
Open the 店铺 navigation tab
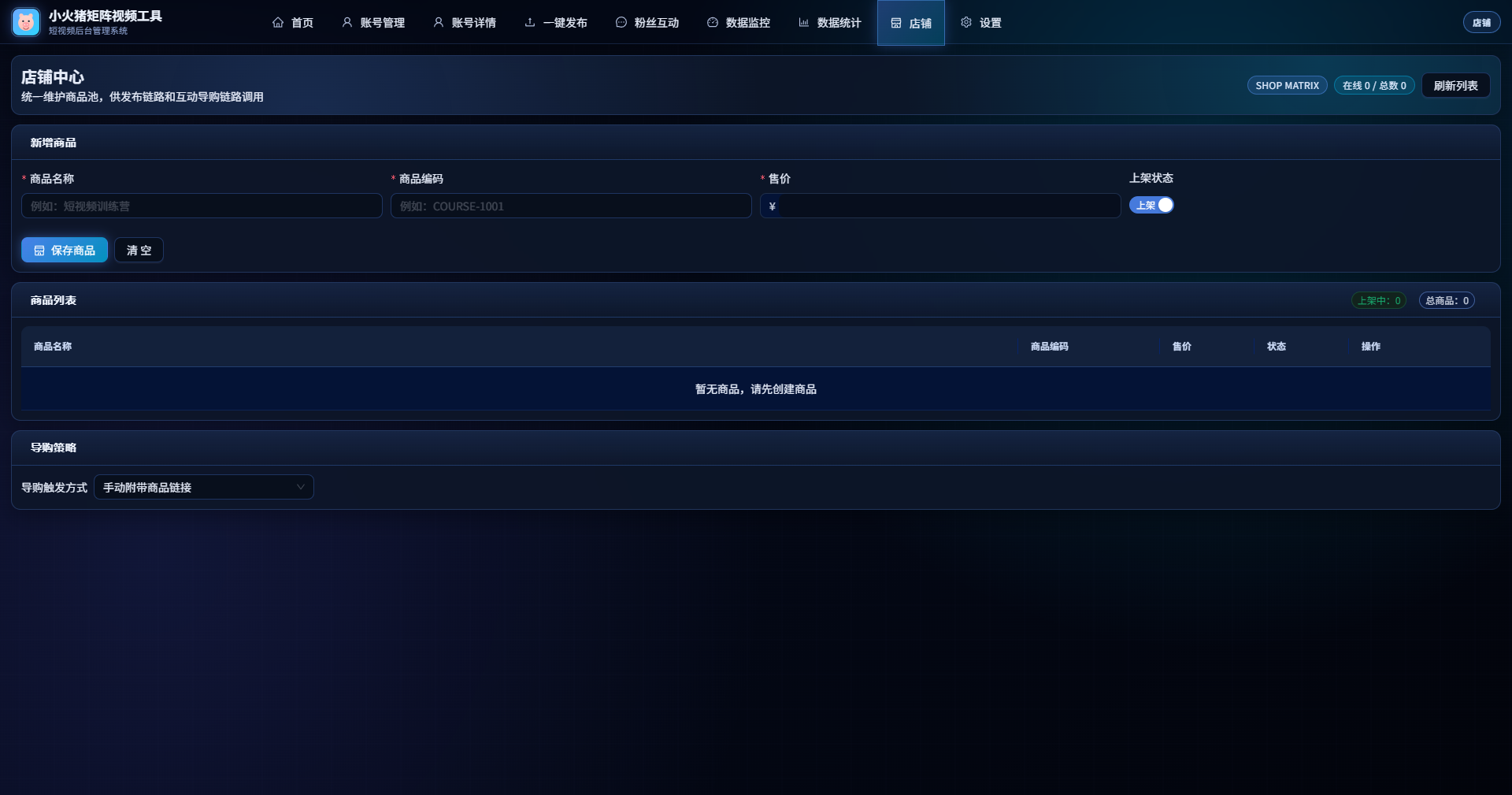pyautogui.click(x=911, y=23)
